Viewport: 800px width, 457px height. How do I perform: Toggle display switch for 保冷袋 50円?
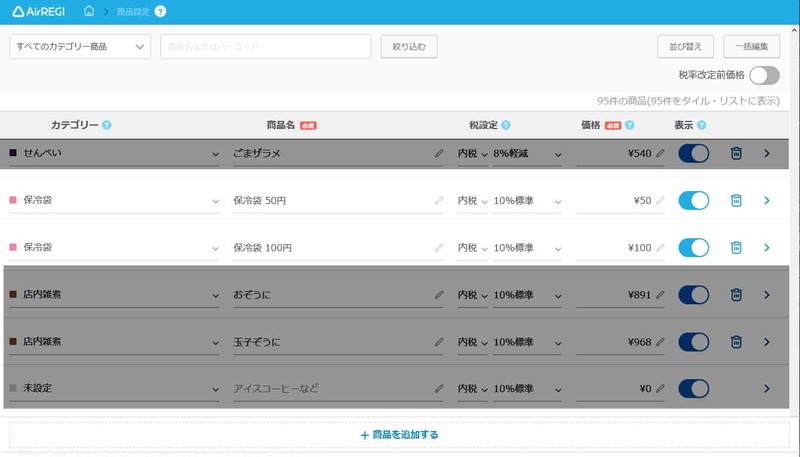tap(693, 200)
